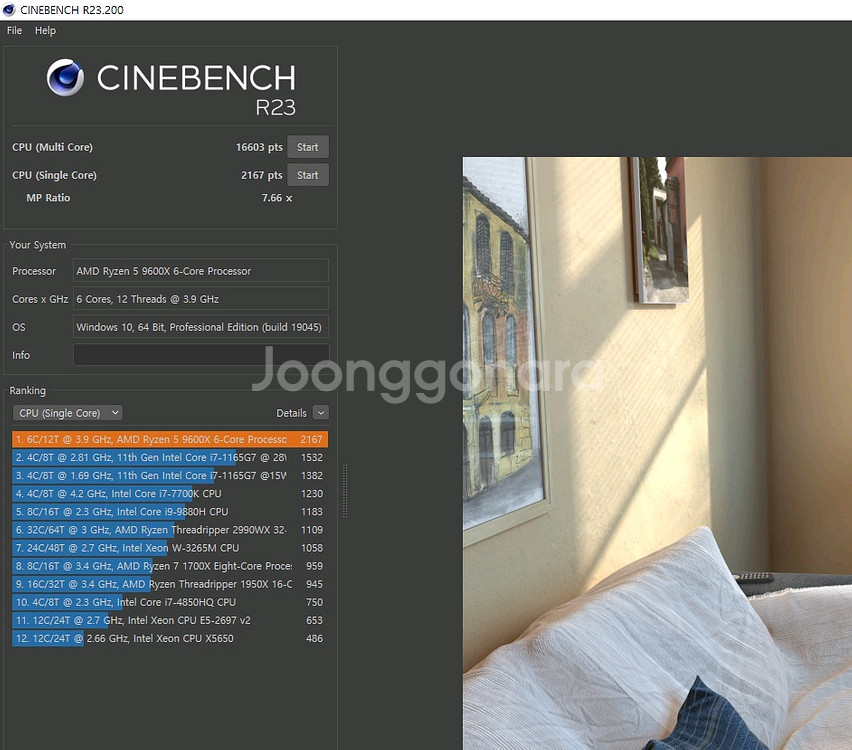Image resolution: width=852 pixels, height=750 pixels.
Task: Select ranking row 6 Threadripper 2990WX
Action: [x=170, y=530]
